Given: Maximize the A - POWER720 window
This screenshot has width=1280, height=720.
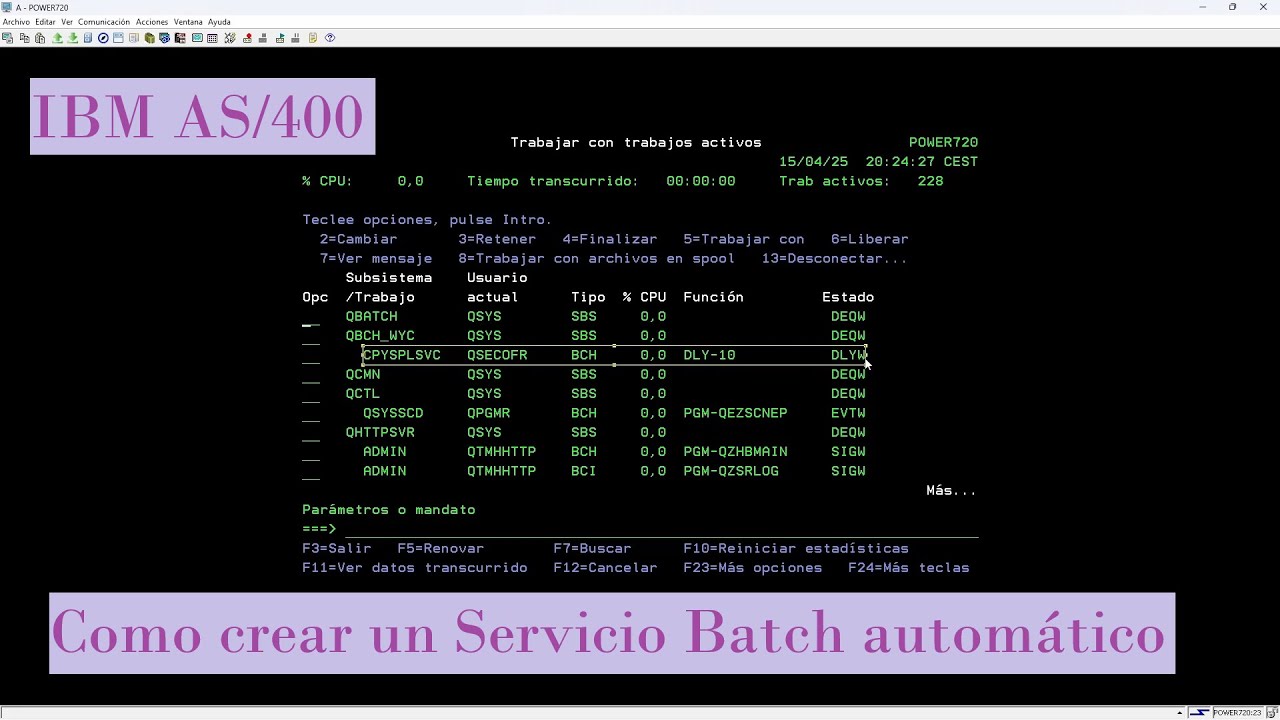Looking at the screenshot, I should click(x=1232, y=7).
